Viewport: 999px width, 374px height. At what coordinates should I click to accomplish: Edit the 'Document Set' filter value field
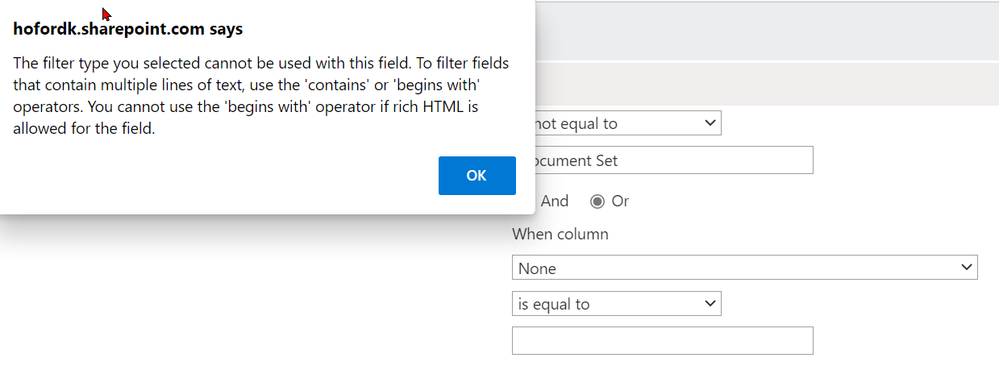[673, 161]
